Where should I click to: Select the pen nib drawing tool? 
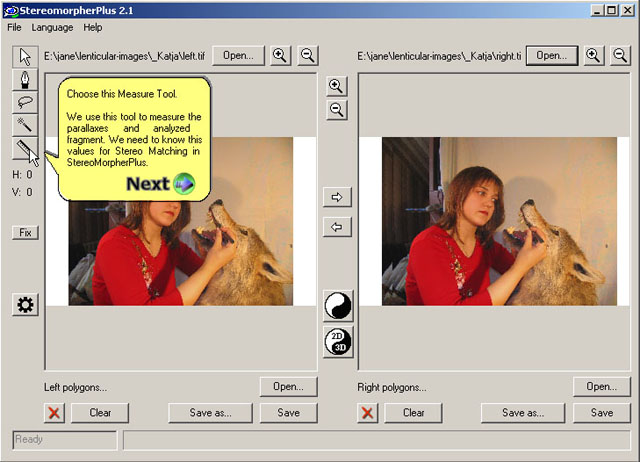[25, 80]
